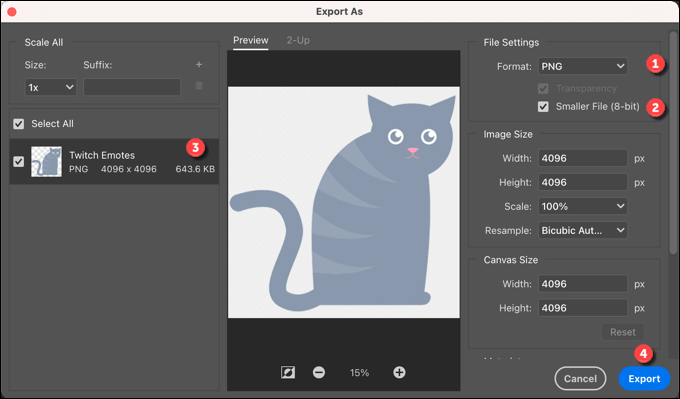The width and height of the screenshot is (680, 399).
Task: Add a new scale size with plus icon
Action: 199,65
